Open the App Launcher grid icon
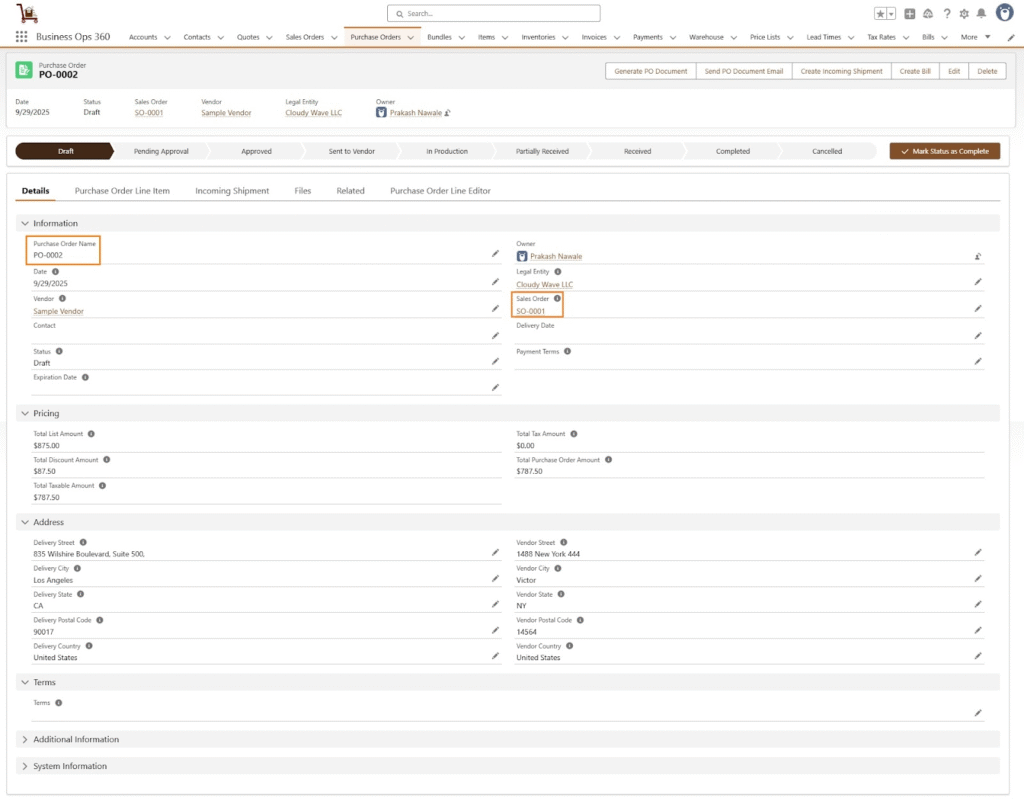1024x801 pixels. tap(21, 37)
